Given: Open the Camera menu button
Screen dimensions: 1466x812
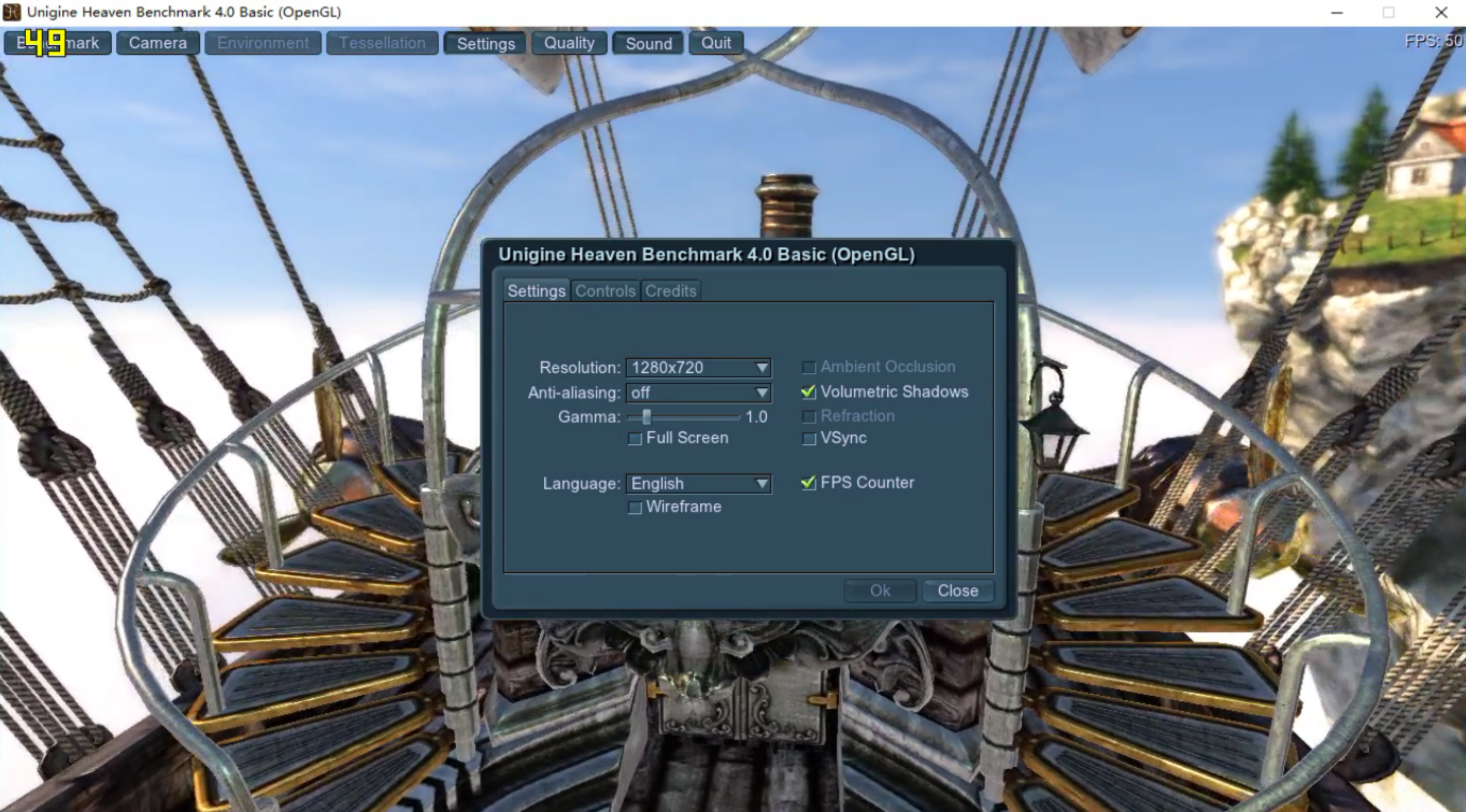Looking at the screenshot, I should point(158,42).
